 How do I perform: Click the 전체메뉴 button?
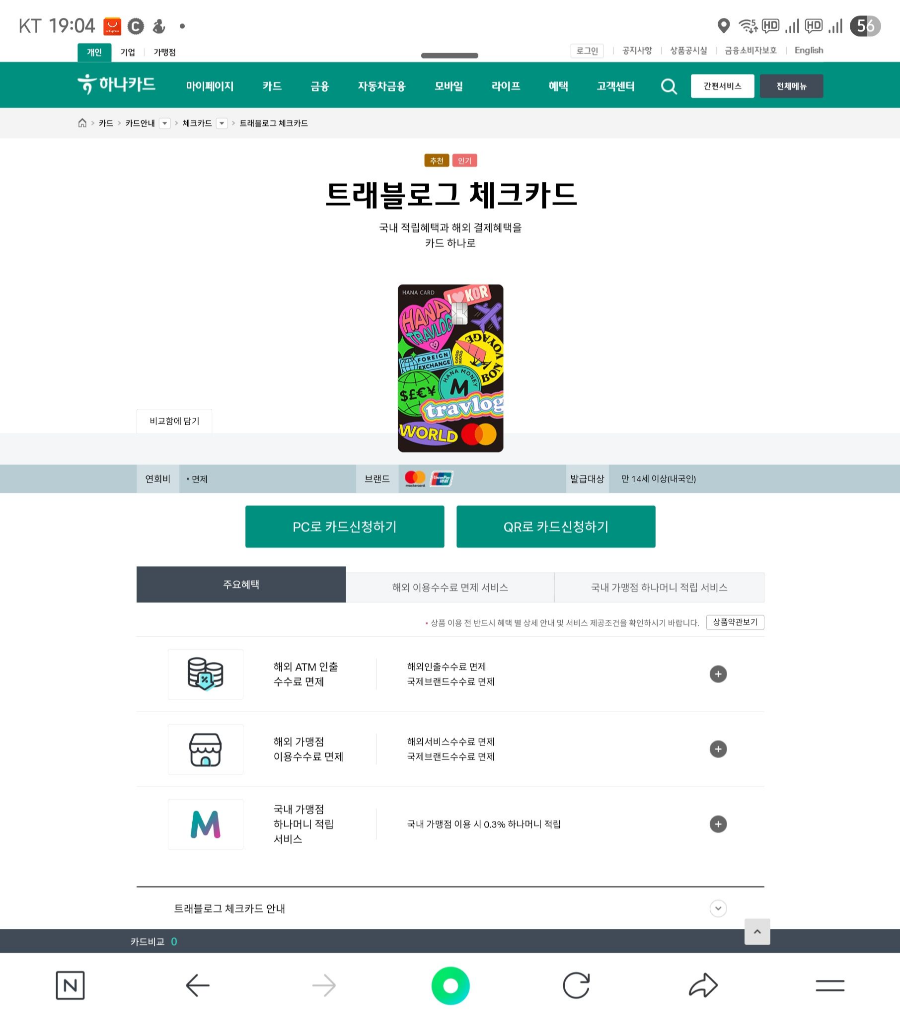pyautogui.click(x=791, y=86)
